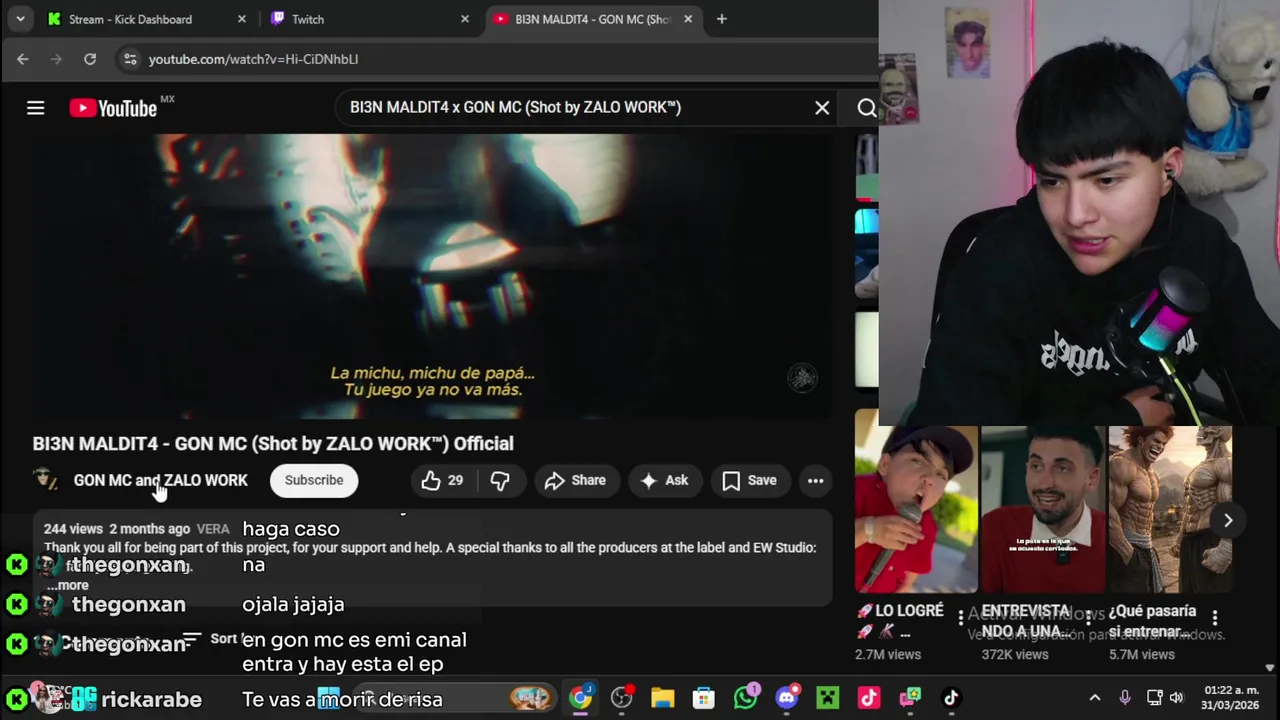Click the microphone tray icon
1280x720 pixels.
[x=1125, y=698]
